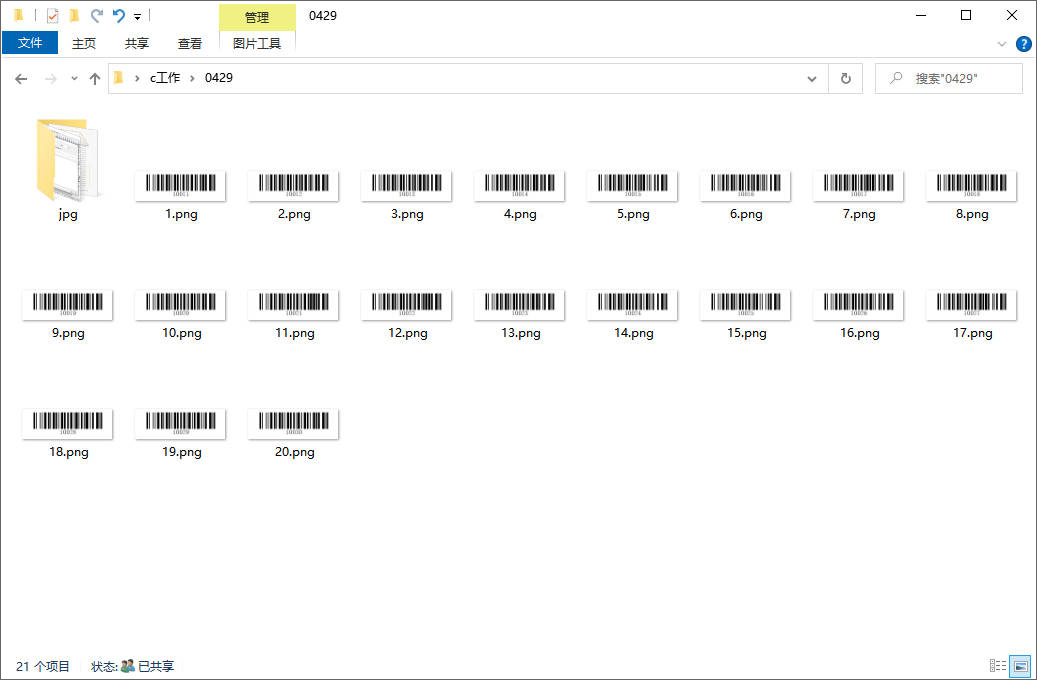Click the folder icon in address bar
Image resolution: width=1037 pixels, height=680 pixels.
pyautogui.click(x=119, y=78)
